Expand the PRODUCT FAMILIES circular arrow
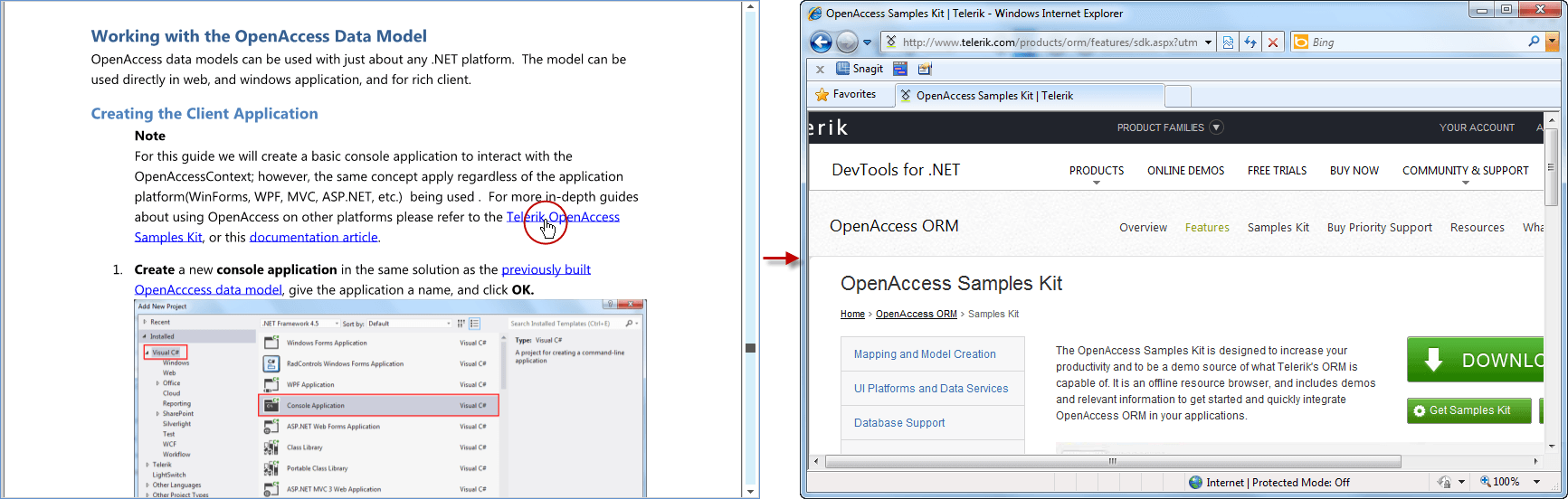 1217,127
